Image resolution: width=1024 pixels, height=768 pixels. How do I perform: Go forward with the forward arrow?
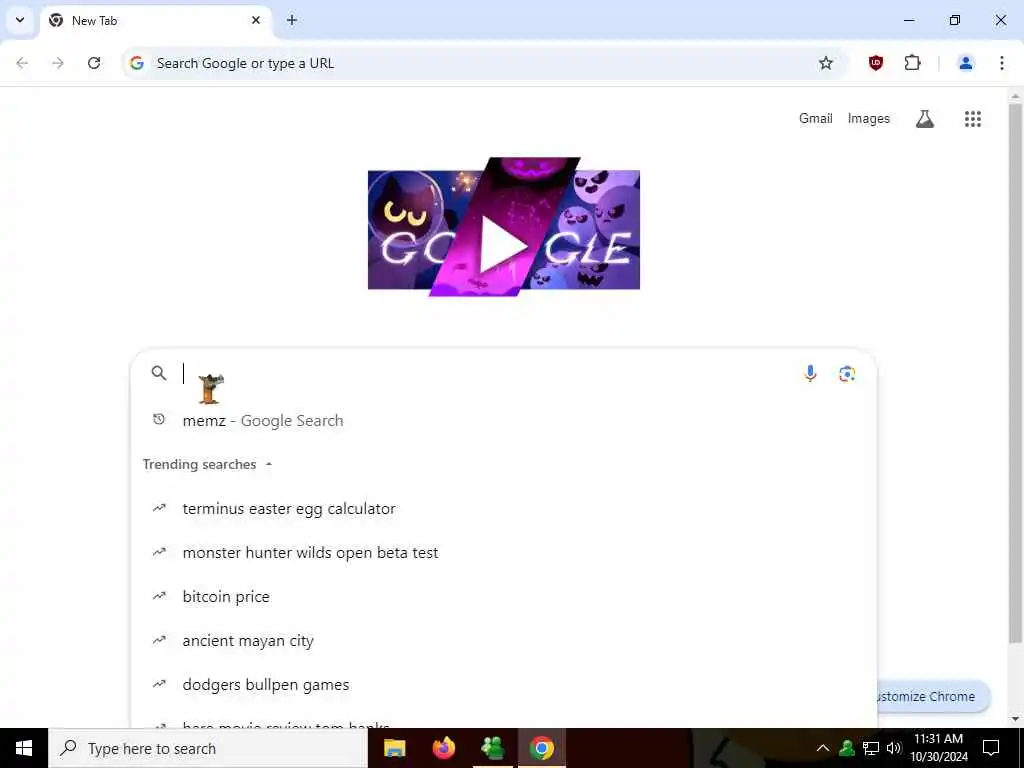click(58, 63)
